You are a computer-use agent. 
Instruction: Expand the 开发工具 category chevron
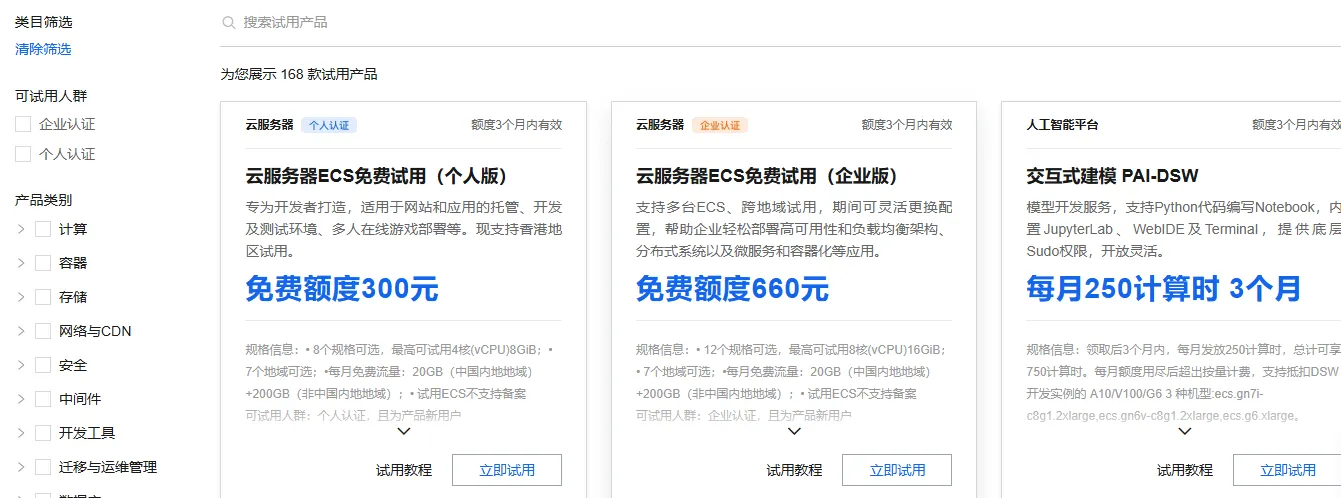coord(21,433)
